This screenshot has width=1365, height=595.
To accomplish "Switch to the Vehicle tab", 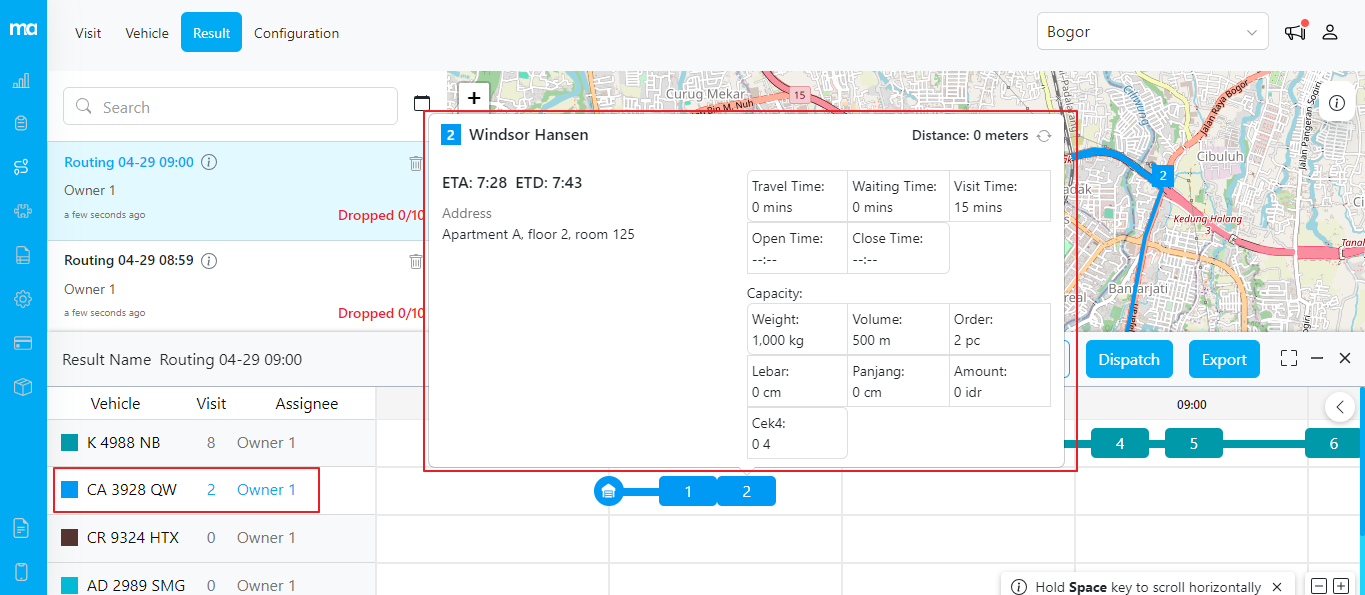I will 147,32.
